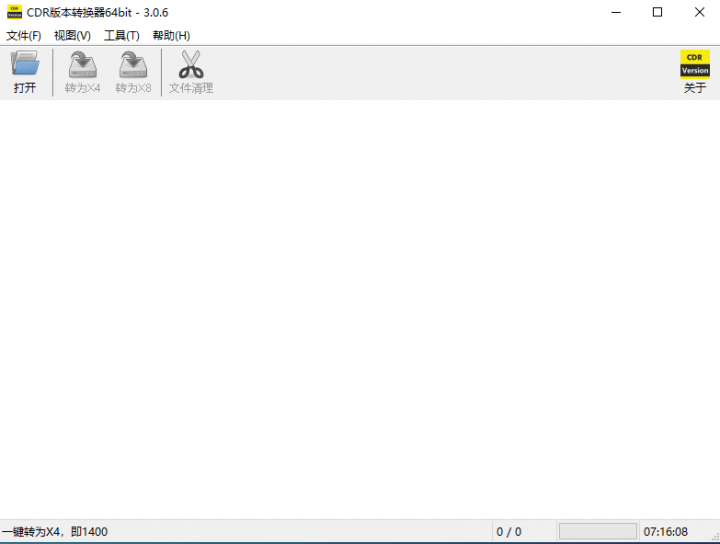Click the 0 / 0 file counter
The height and width of the screenshot is (544, 720).
tap(509, 532)
